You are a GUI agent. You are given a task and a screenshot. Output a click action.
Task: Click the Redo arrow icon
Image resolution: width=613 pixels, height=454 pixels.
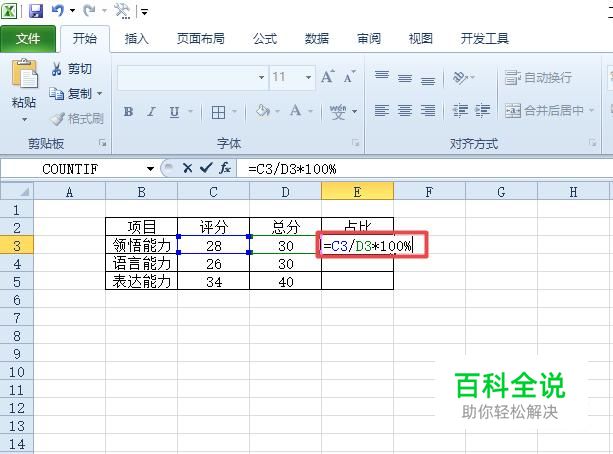(x=89, y=11)
